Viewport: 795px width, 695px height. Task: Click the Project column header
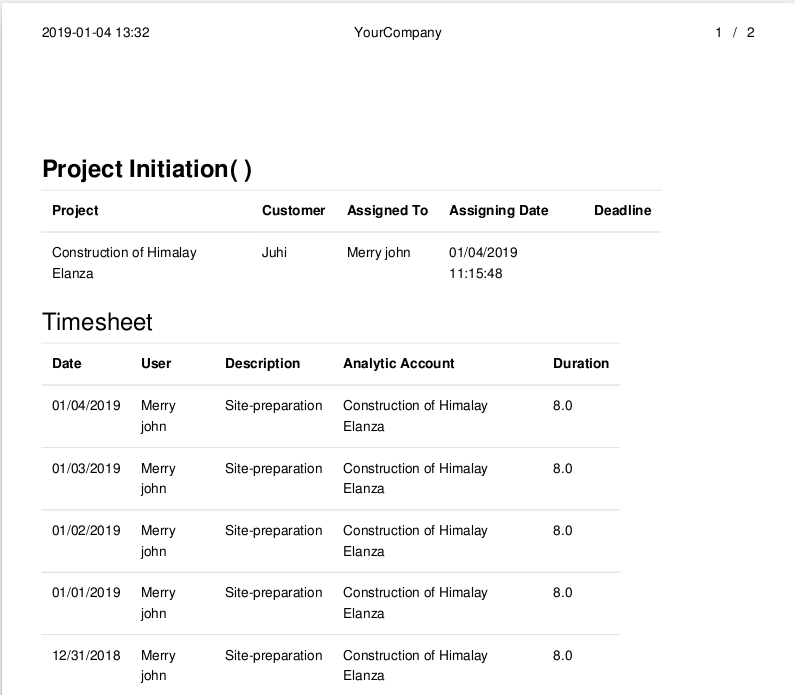[x=75, y=210]
